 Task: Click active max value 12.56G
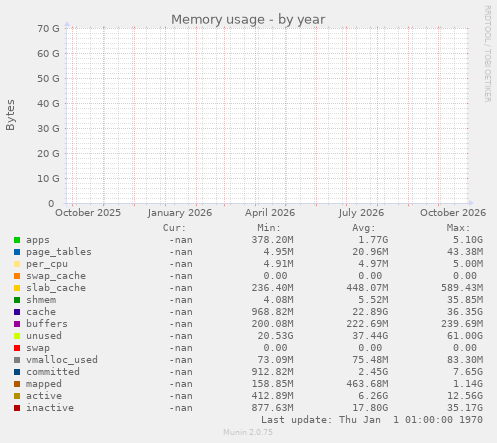(x=465, y=396)
